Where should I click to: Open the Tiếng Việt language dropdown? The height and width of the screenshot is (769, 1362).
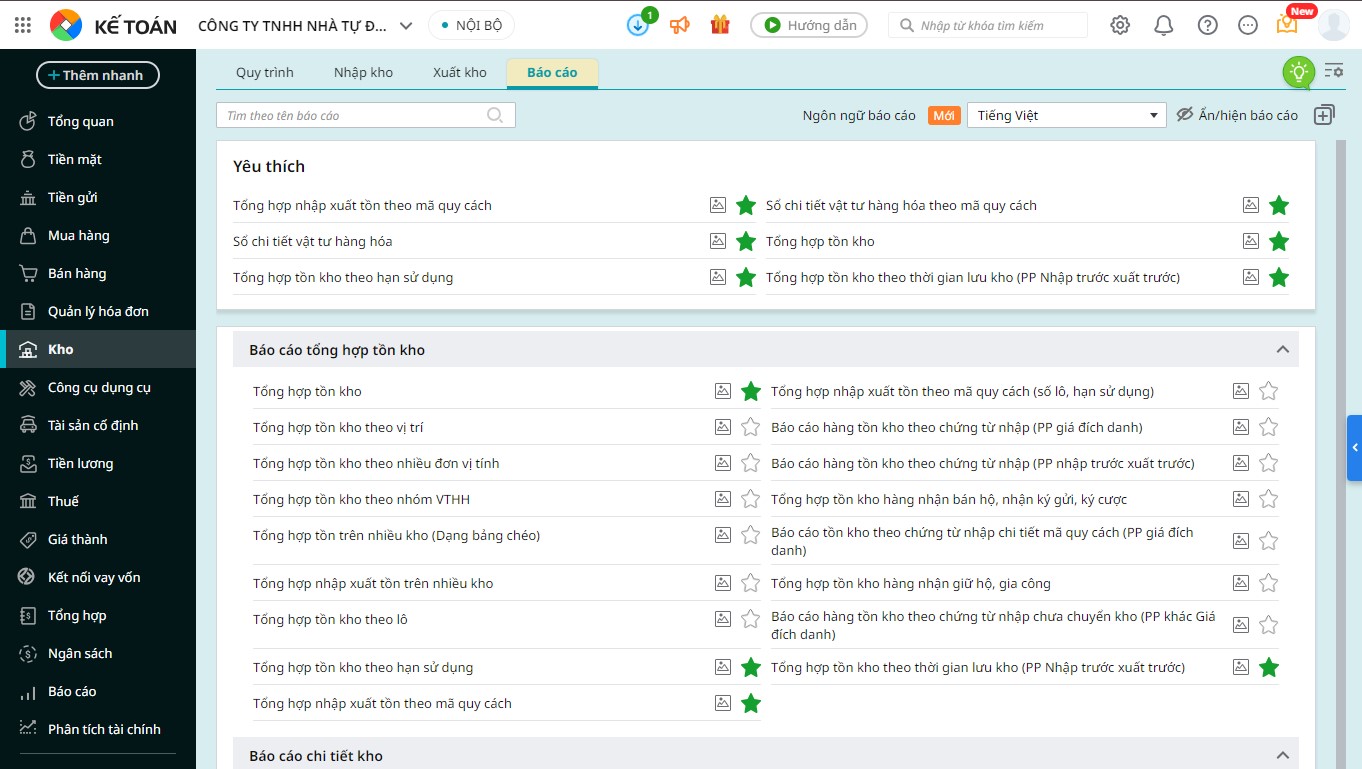[x=1067, y=115]
